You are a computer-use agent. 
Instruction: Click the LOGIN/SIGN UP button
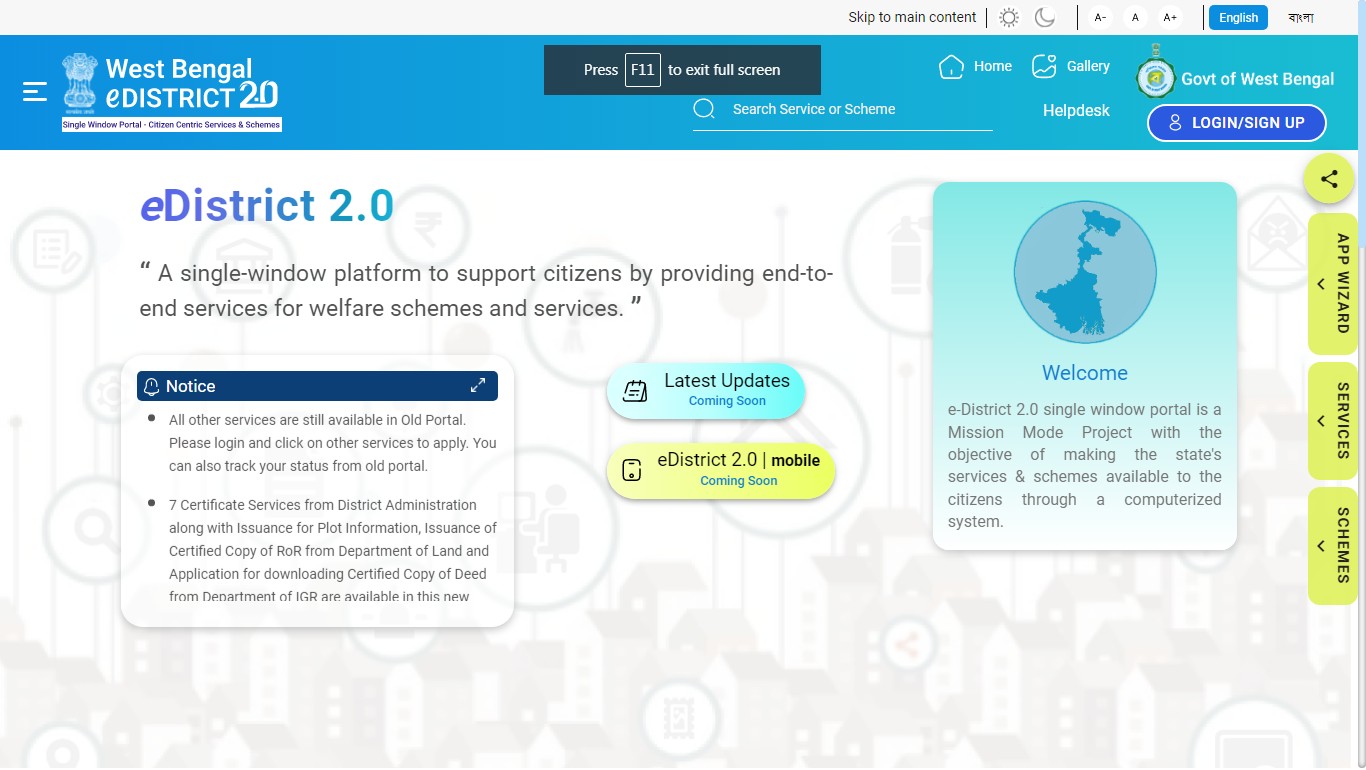pos(1237,123)
